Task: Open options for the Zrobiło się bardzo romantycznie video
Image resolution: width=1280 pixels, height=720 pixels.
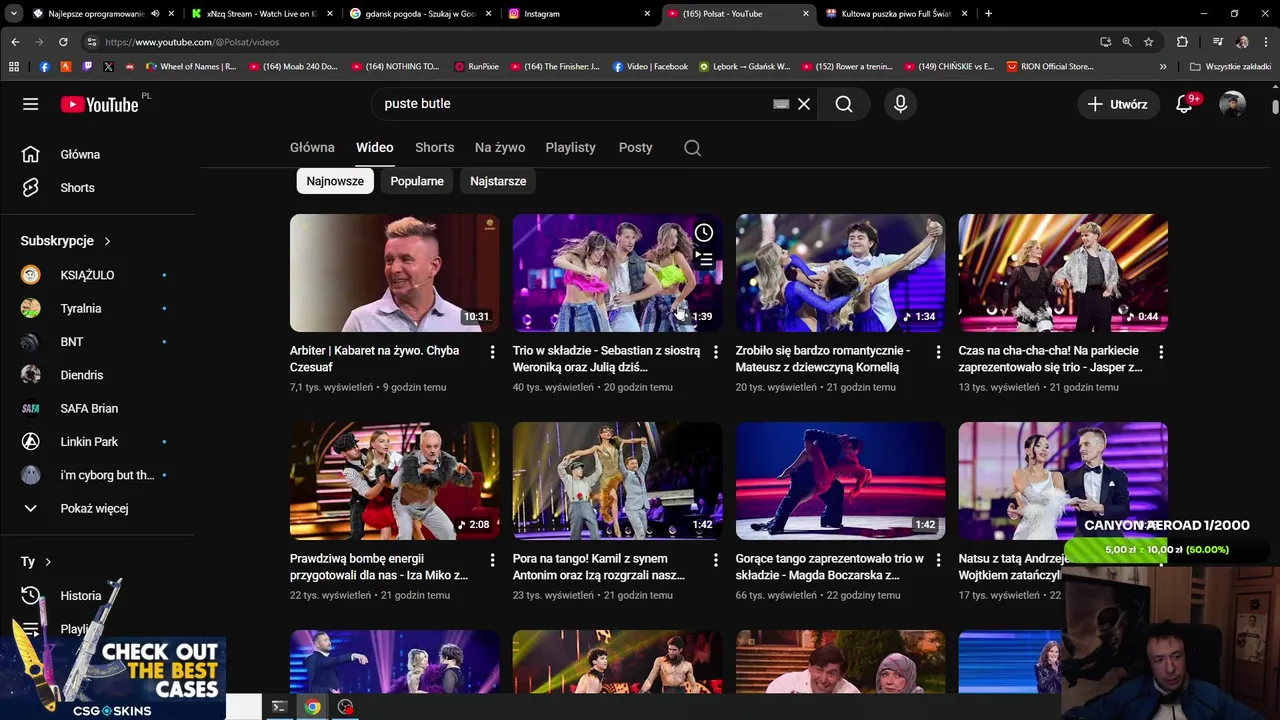Action: [938, 352]
